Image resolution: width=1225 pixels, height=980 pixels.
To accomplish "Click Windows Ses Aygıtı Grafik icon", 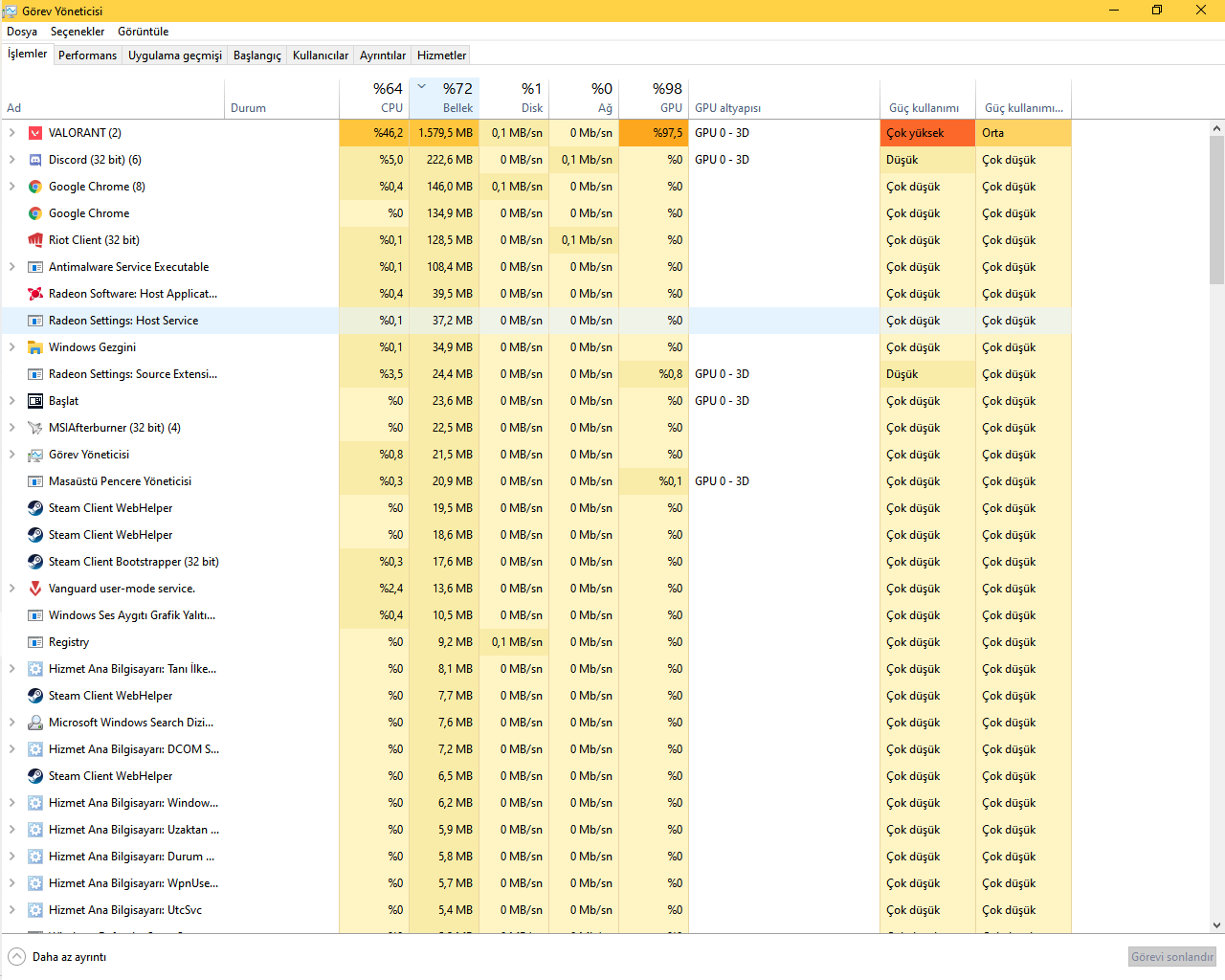I will tap(35, 615).
